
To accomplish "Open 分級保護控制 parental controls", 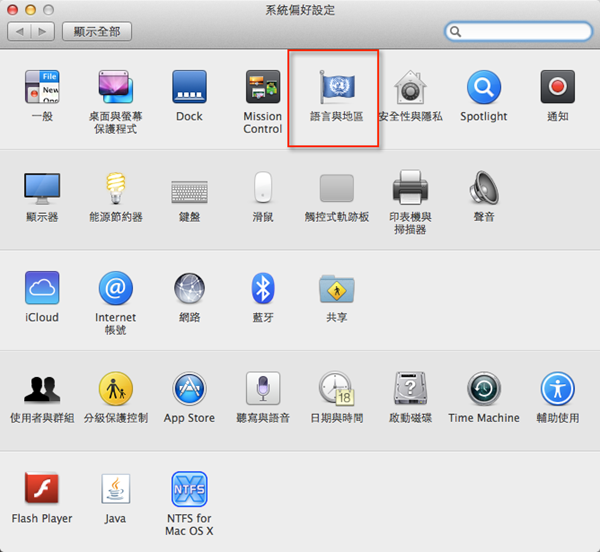I will pos(116,389).
